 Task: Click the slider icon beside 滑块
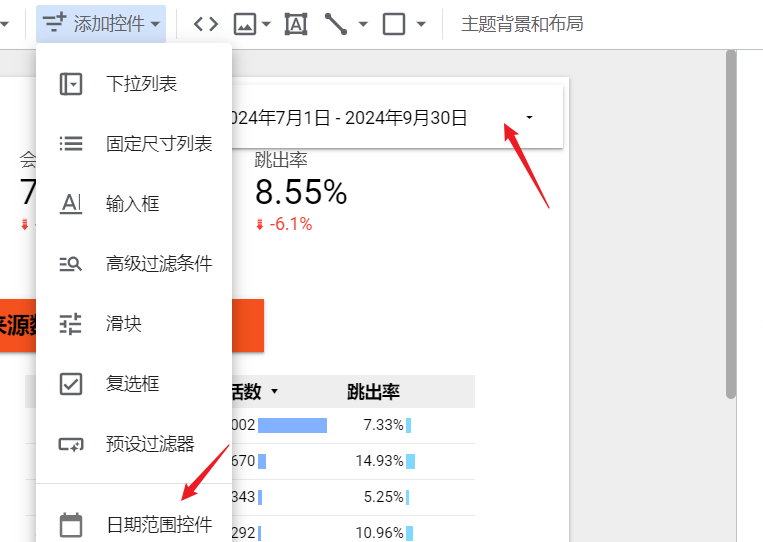pos(71,324)
